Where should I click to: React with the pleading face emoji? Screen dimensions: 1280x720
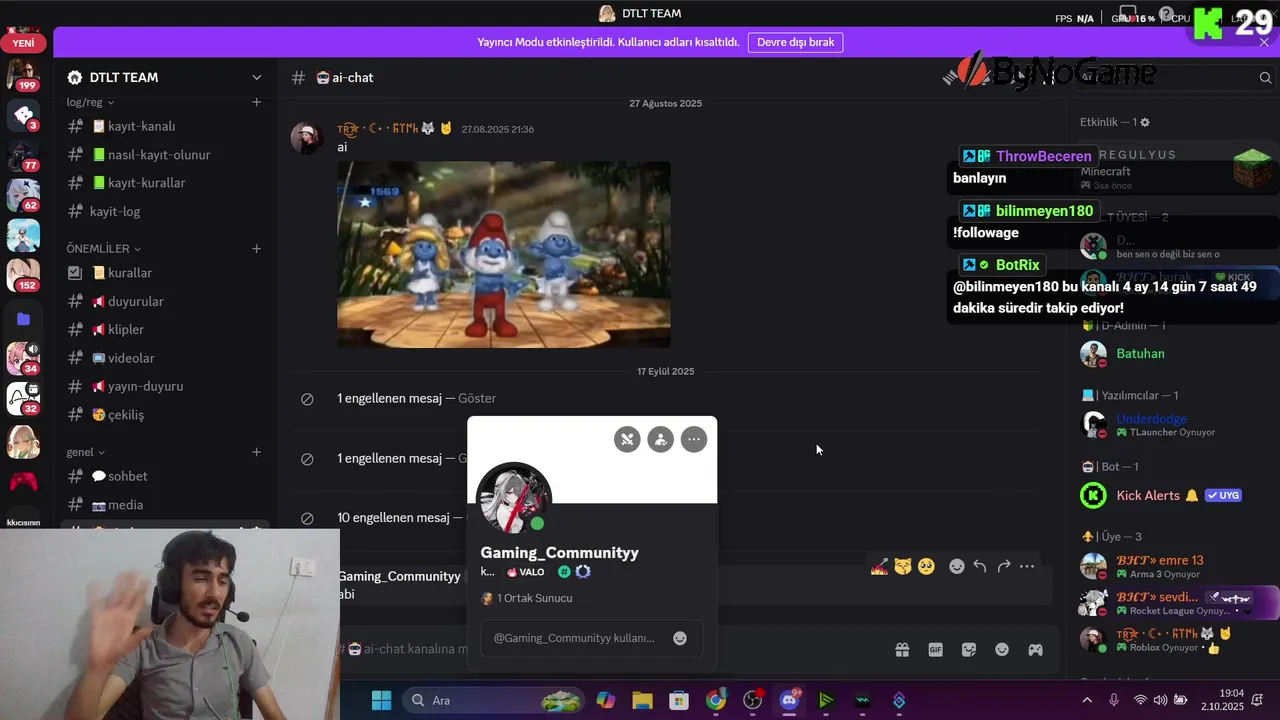927,567
